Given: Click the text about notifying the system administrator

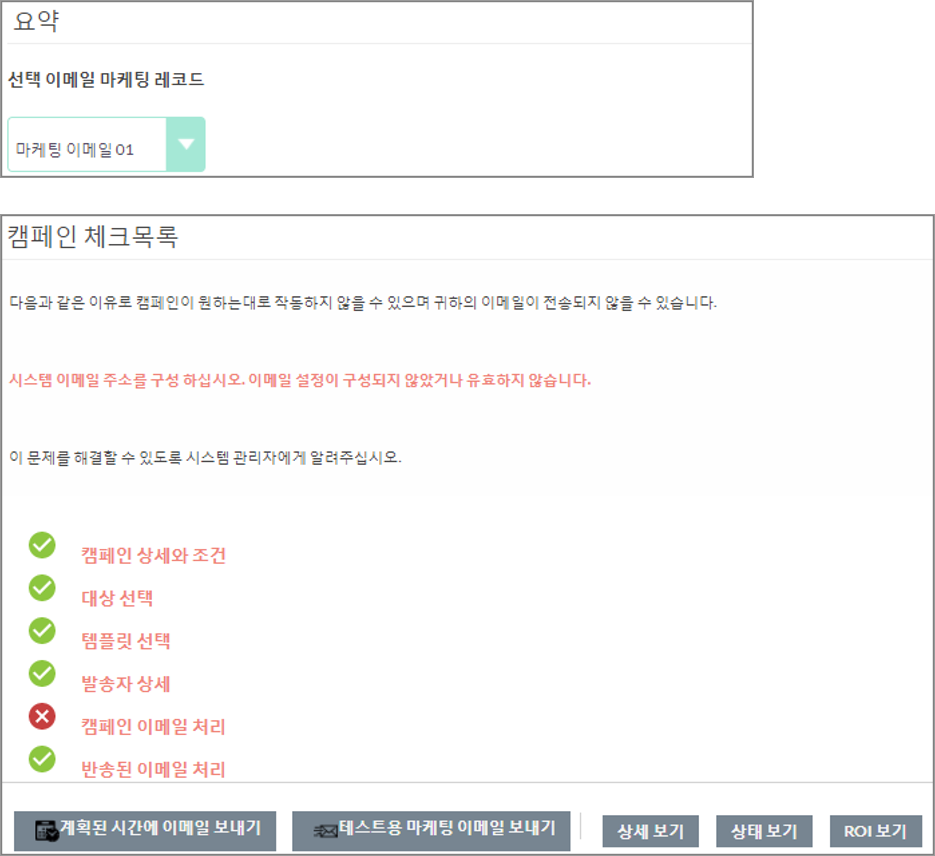Looking at the screenshot, I should click(205, 458).
